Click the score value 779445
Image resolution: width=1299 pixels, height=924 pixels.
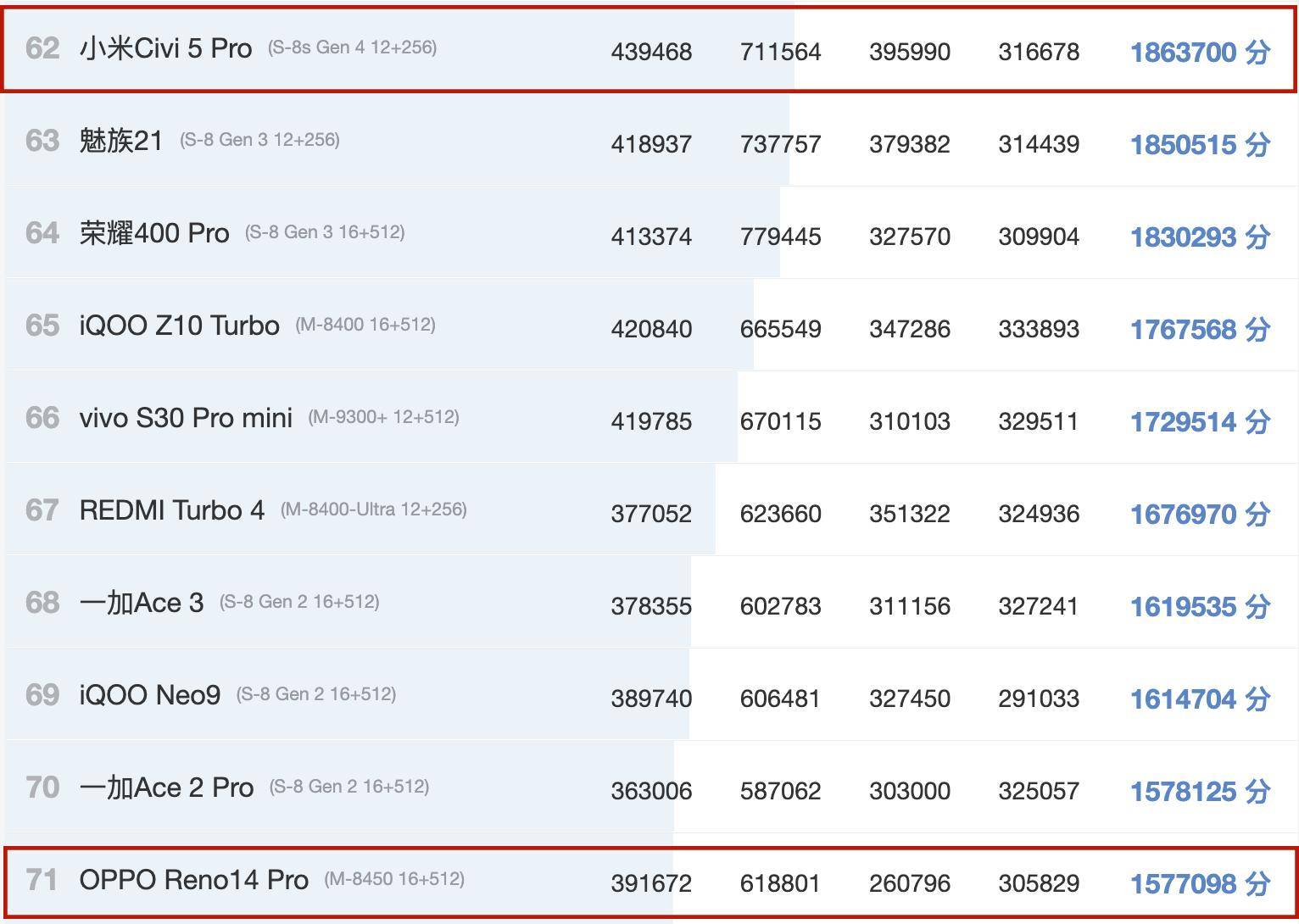click(x=780, y=237)
